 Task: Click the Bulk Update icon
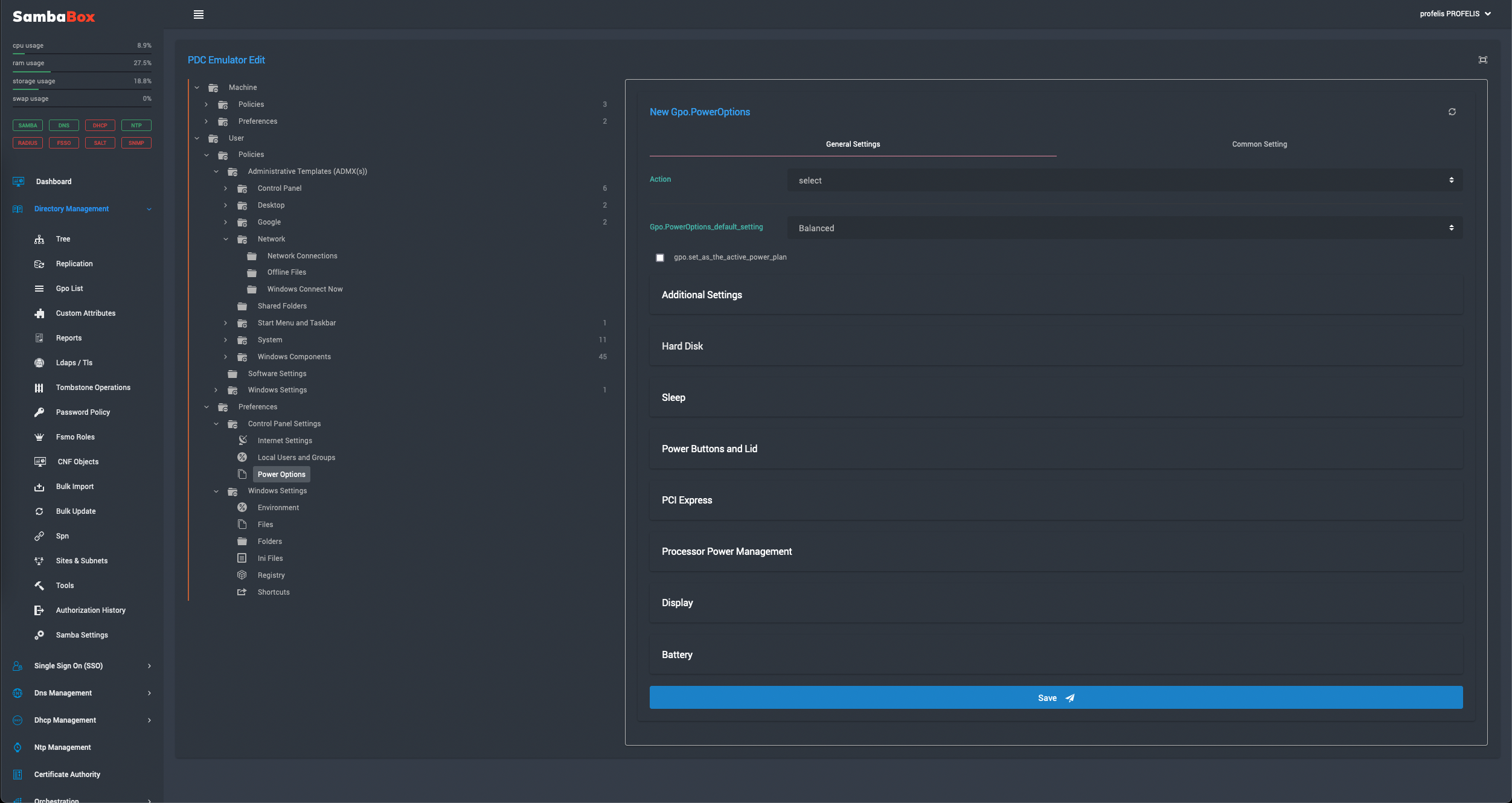[x=39, y=511]
